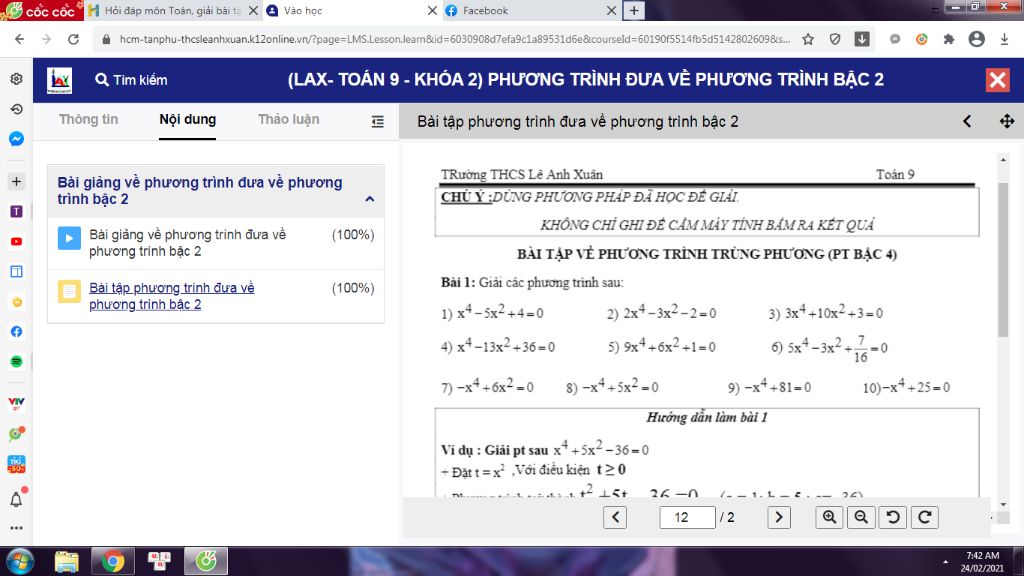The image size is (1024, 576).
Task: Close the Vào học browser tab
Action: pos(432,10)
